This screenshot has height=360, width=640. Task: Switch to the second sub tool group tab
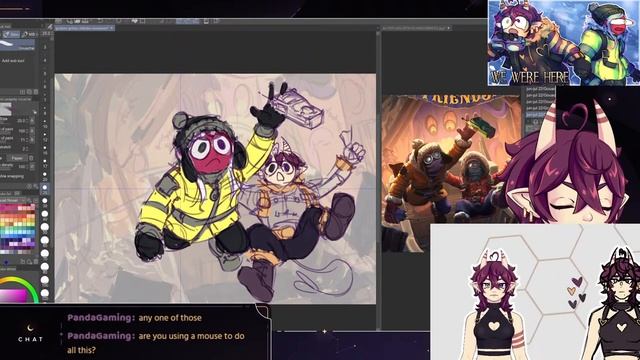pos(29,34)
